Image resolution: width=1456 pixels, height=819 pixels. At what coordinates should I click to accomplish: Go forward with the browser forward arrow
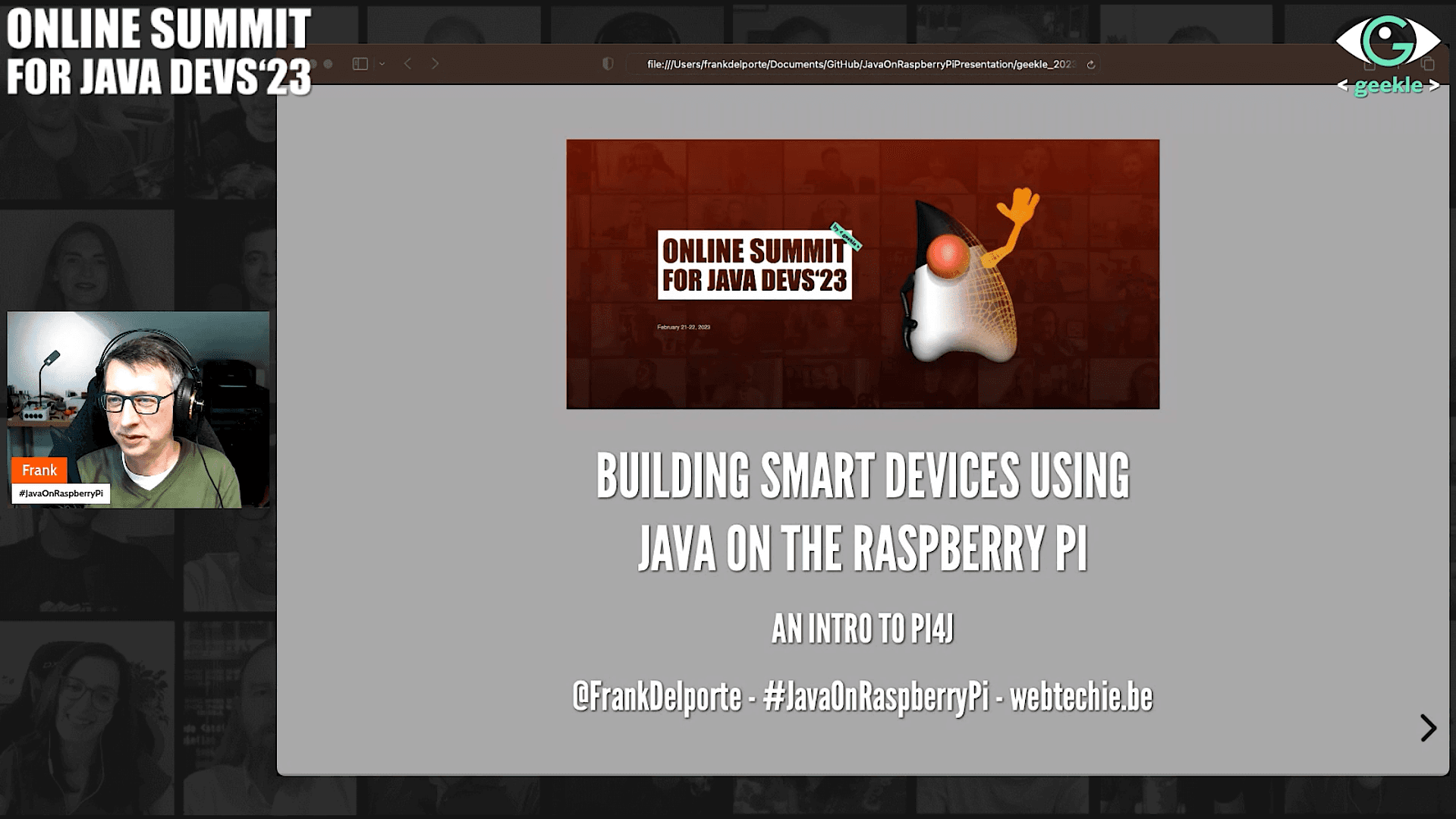pyautogui.click(x=435, y=64)
